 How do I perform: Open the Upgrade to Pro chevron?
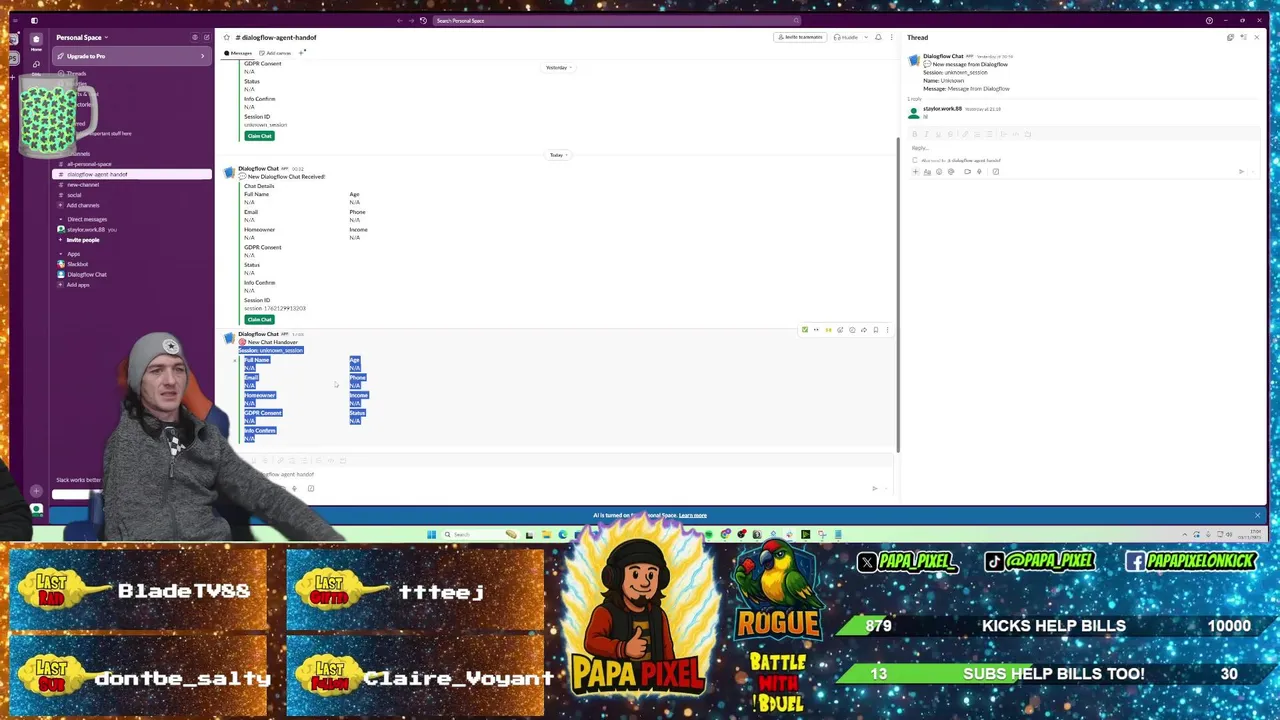tap(202, 56)
